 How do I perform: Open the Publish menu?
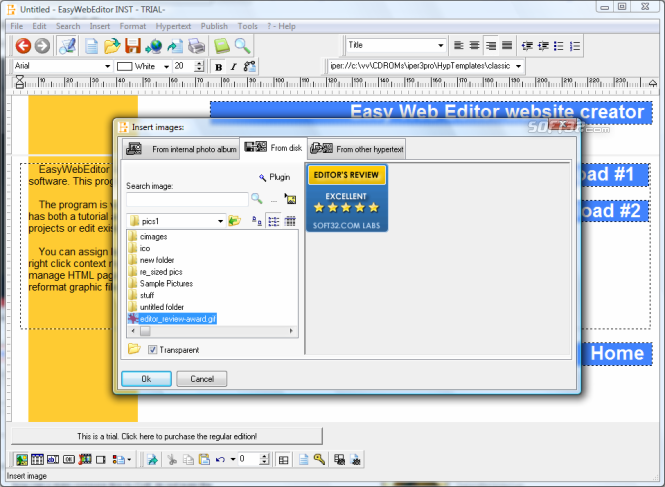click(x=214, y=26)
